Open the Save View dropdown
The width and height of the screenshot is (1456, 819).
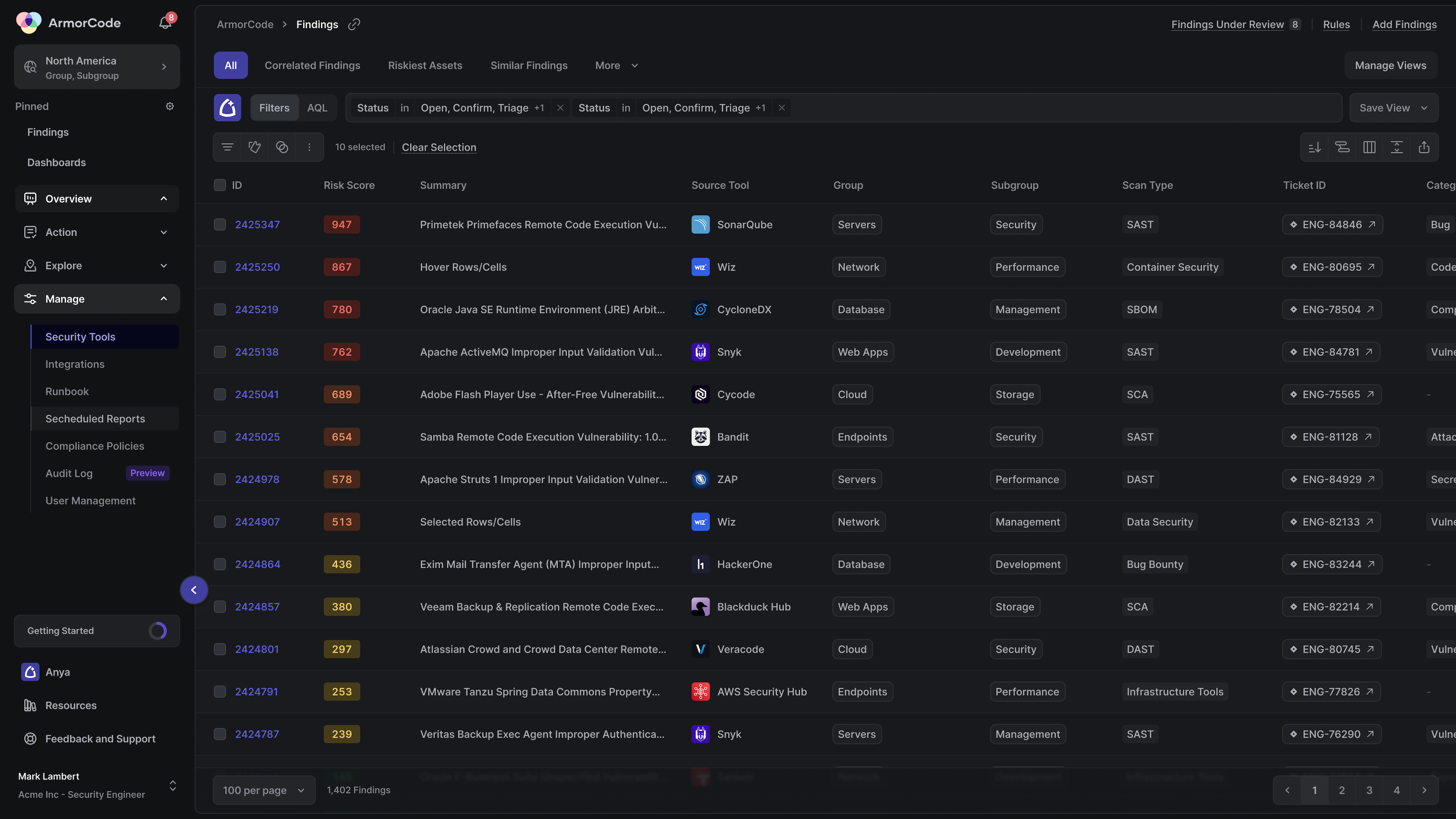[1394, 107]
